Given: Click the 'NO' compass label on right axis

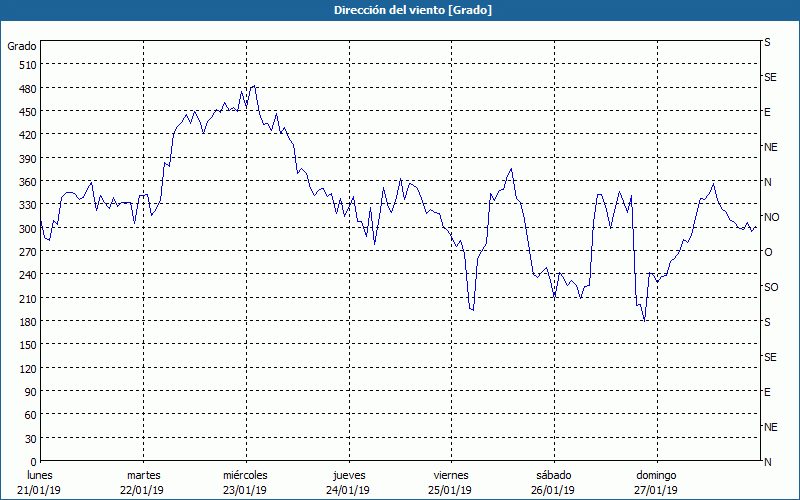Looking at the screenshot, I should tap(771, 217).
